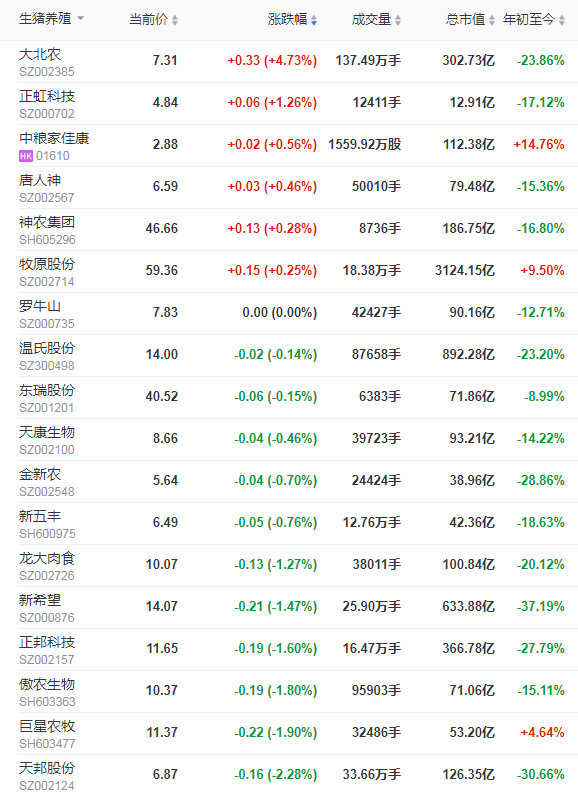578x795 pixels.
Task: Click year-to-date value +4.64%
Action: tap(543, 733)
